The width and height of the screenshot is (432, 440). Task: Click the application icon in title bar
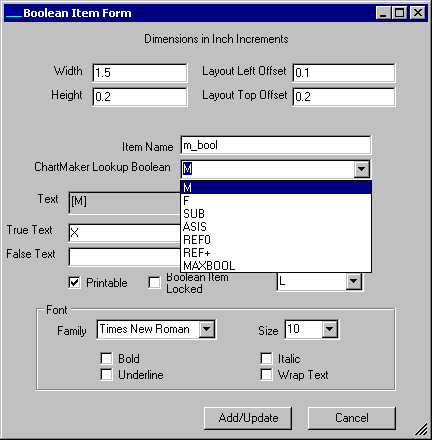point(14,13)
